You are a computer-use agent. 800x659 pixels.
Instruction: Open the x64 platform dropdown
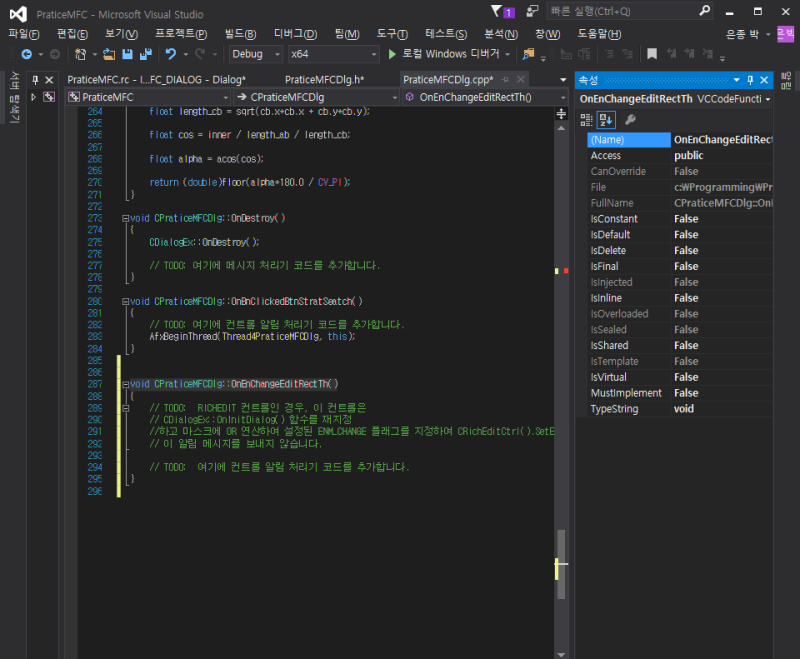[334, 54]
